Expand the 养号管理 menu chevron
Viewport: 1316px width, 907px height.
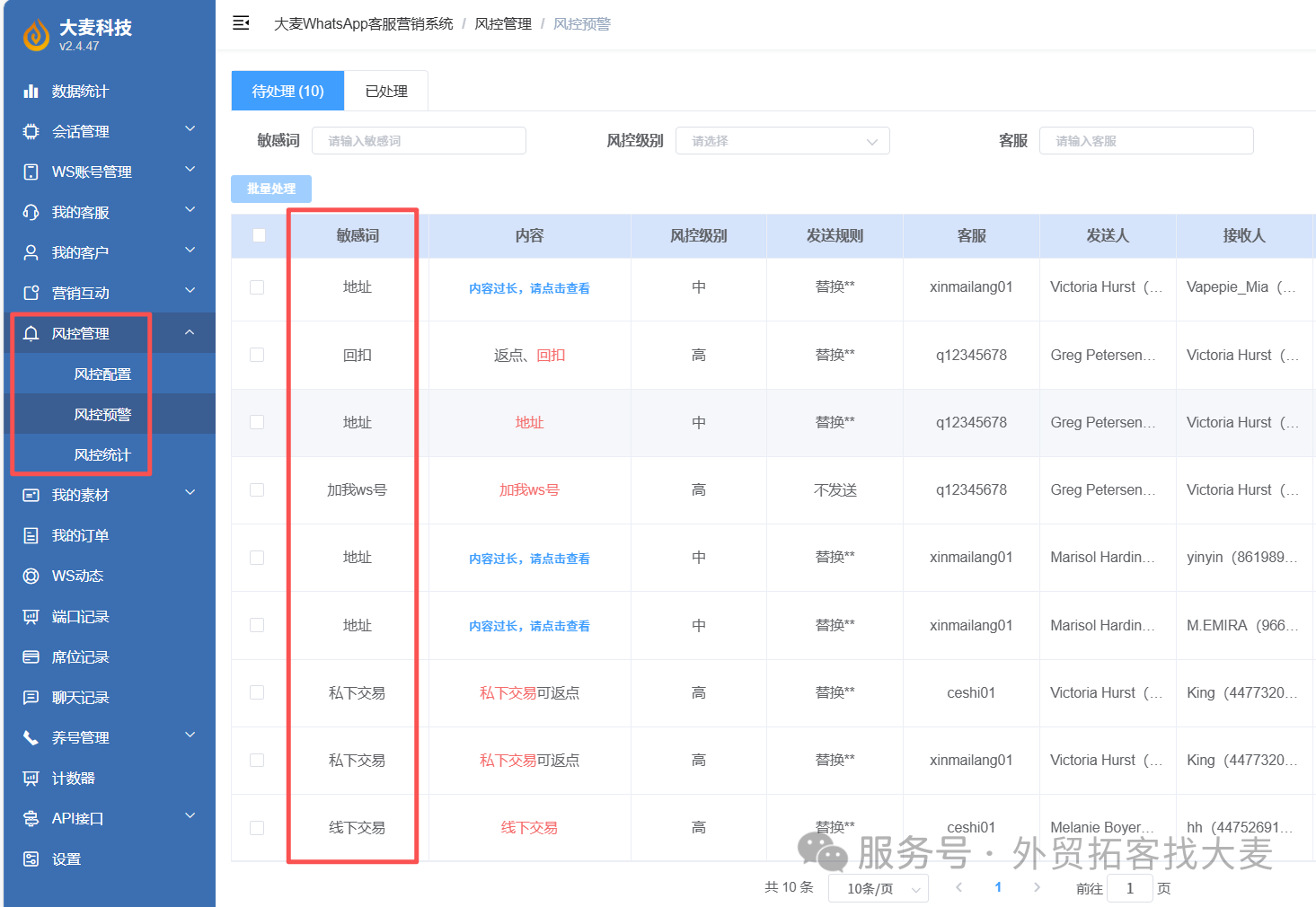[190, 735]
